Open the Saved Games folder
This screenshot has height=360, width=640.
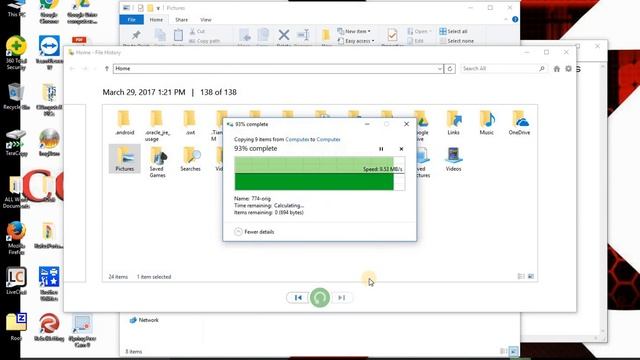[x=157, y=162]
